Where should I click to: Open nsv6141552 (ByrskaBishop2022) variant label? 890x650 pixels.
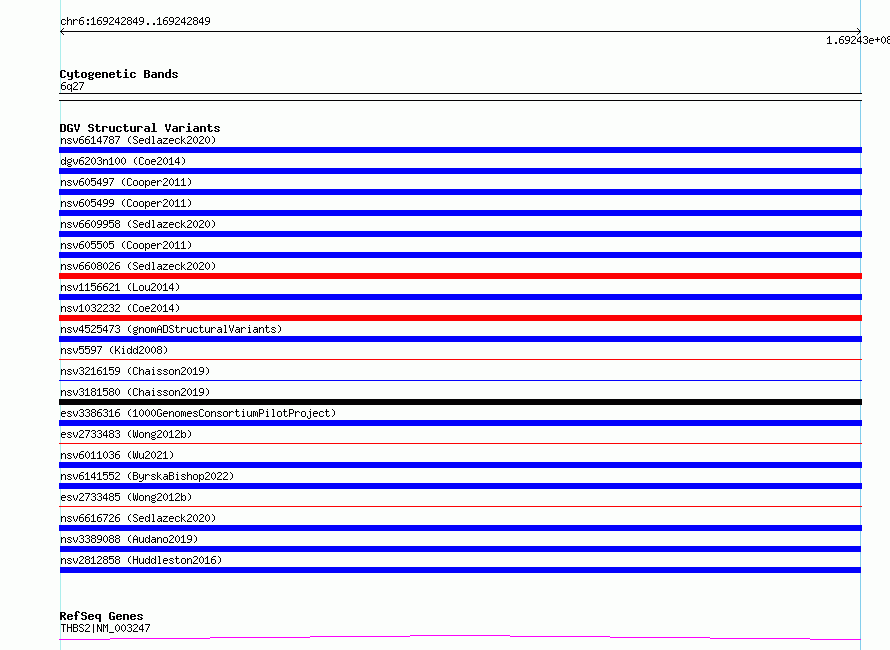click(x=147, y=476)
